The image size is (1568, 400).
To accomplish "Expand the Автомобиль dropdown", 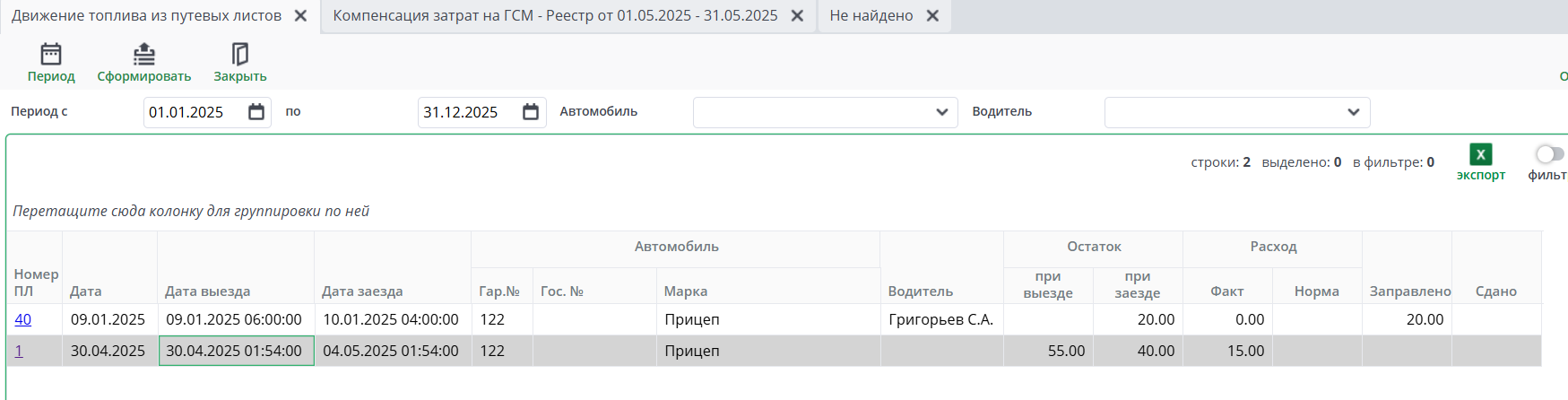I will (x=941, y=112).
